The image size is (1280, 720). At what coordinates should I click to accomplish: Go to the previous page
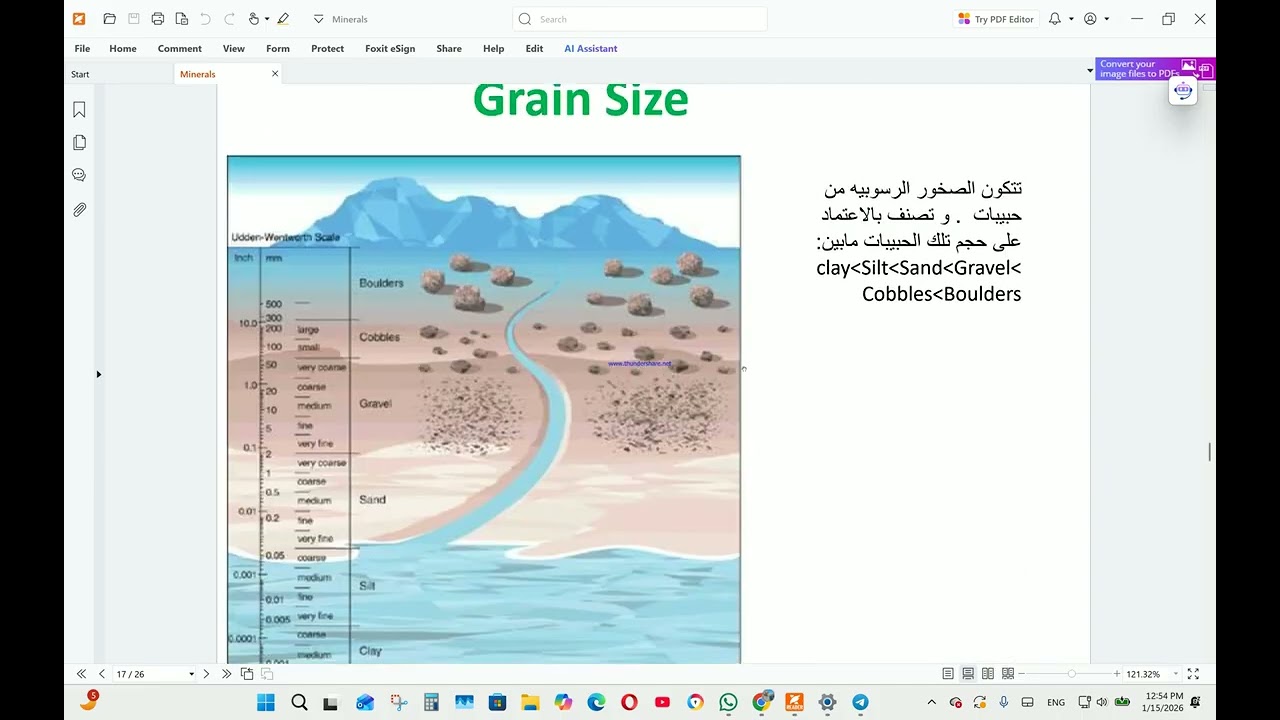point(101,674)
